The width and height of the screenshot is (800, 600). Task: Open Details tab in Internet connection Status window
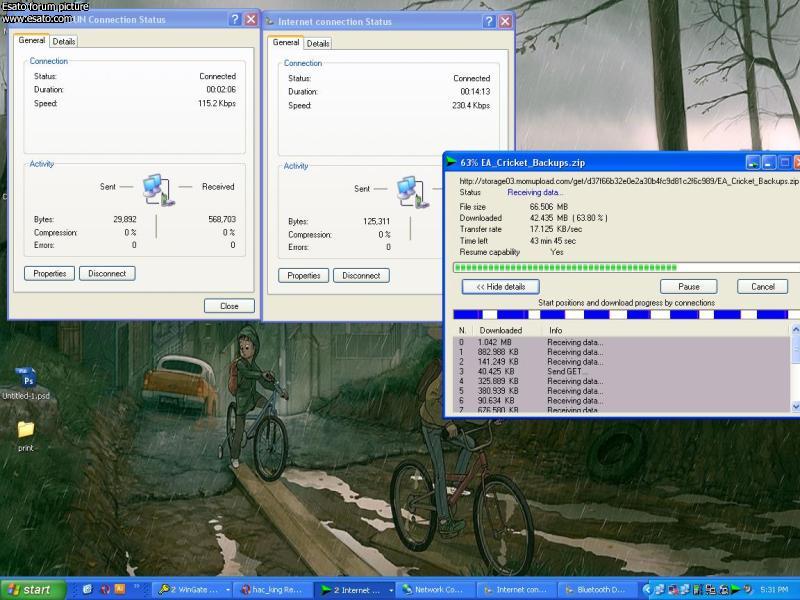point(318,43)
